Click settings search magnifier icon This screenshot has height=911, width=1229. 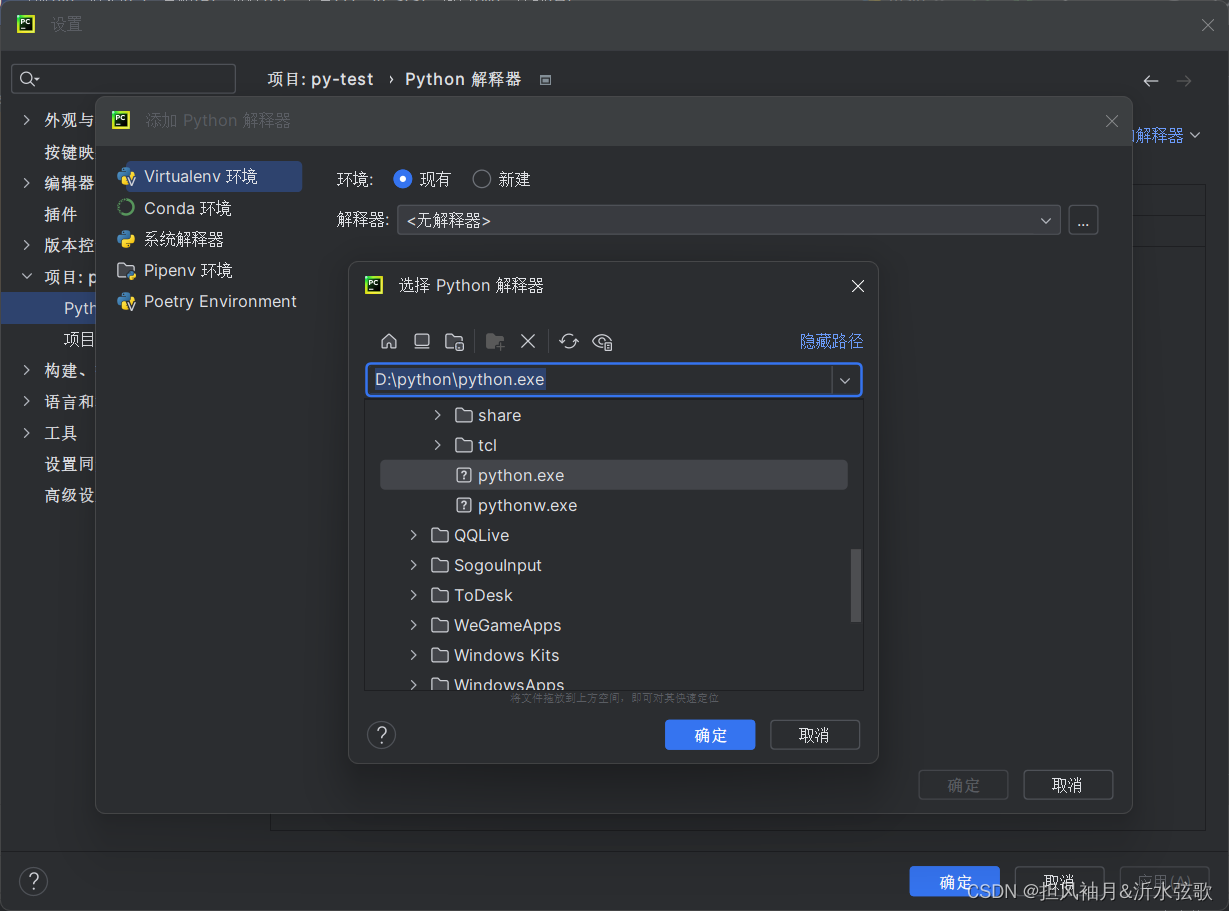pos(28,79)
